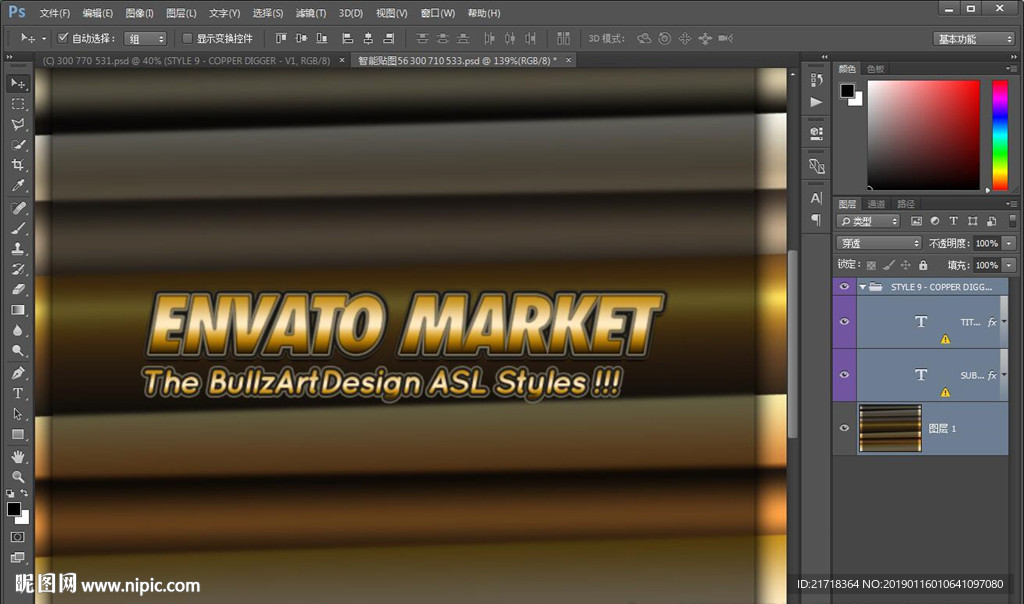This screenshot has width=1024, height=604.
Task: Select the Clone Stamp tool
Action: [18, 248]
